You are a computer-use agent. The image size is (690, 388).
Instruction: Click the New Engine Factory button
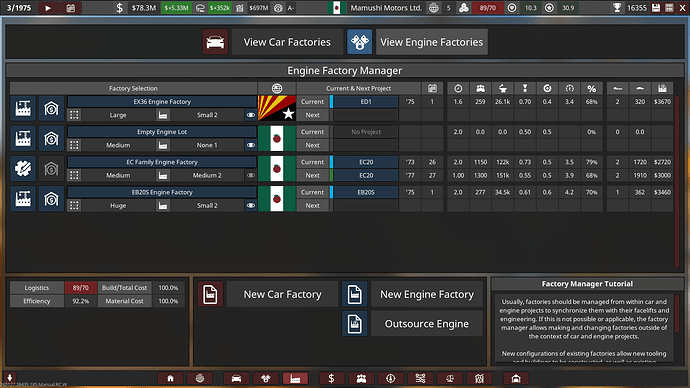(427, 294)
